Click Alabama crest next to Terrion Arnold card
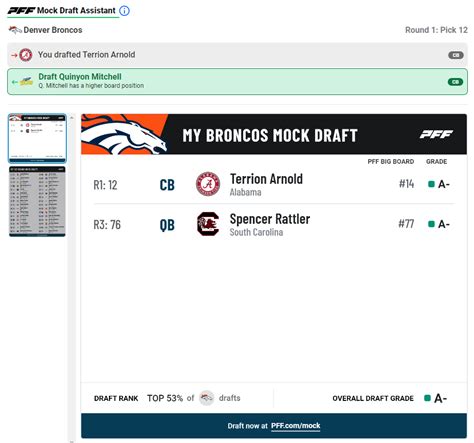Image resolution: width=474 pixels, height=443 pixels. pos(208,184)
